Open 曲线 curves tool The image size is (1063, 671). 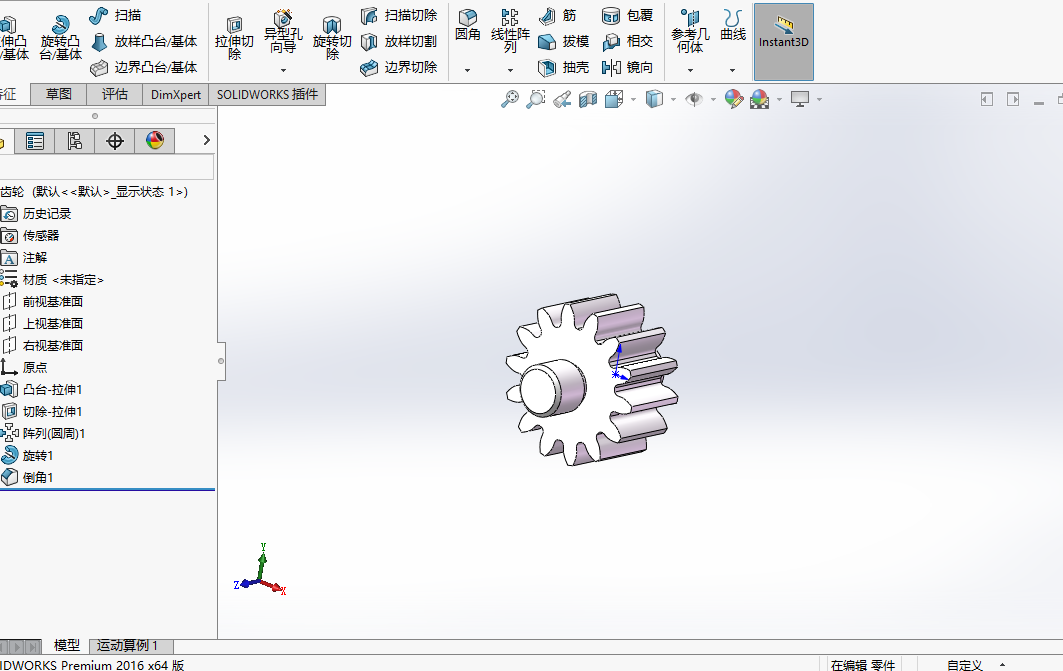coord(732,26)
